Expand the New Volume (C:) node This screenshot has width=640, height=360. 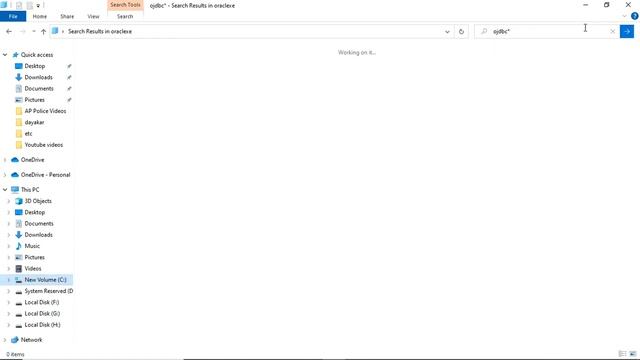[x=9, y=280]
